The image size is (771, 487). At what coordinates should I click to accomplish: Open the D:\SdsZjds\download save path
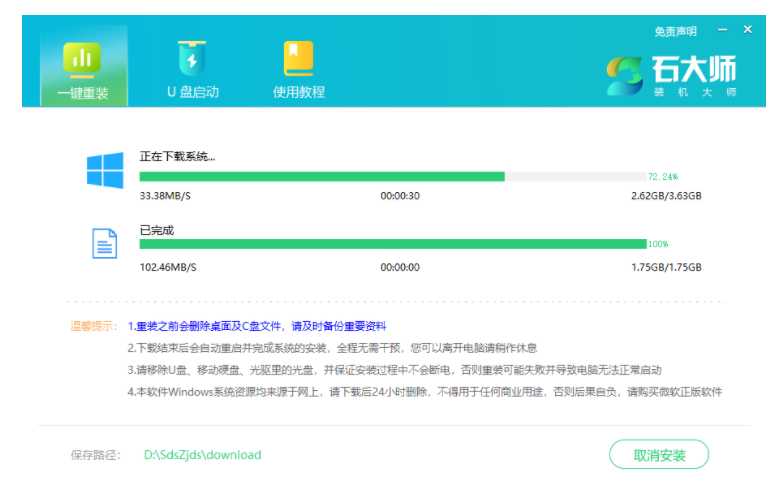coord(202,455)
